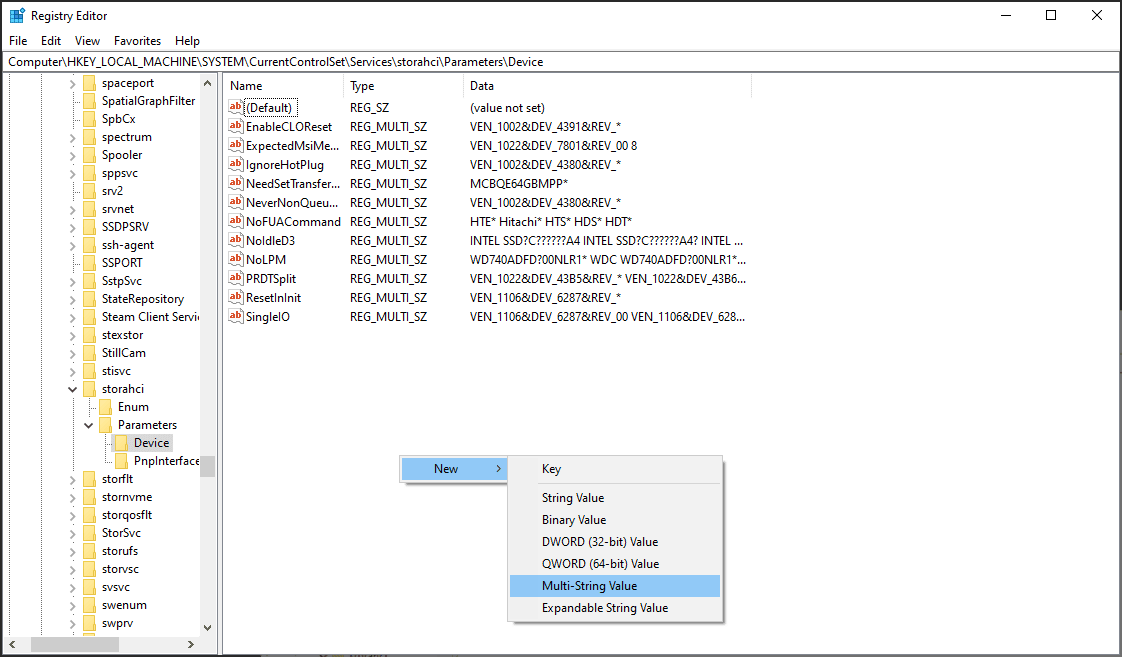Open the View menu
Image resolution: width=1122 pixels, height=657 pixels.
coord(87,41)
